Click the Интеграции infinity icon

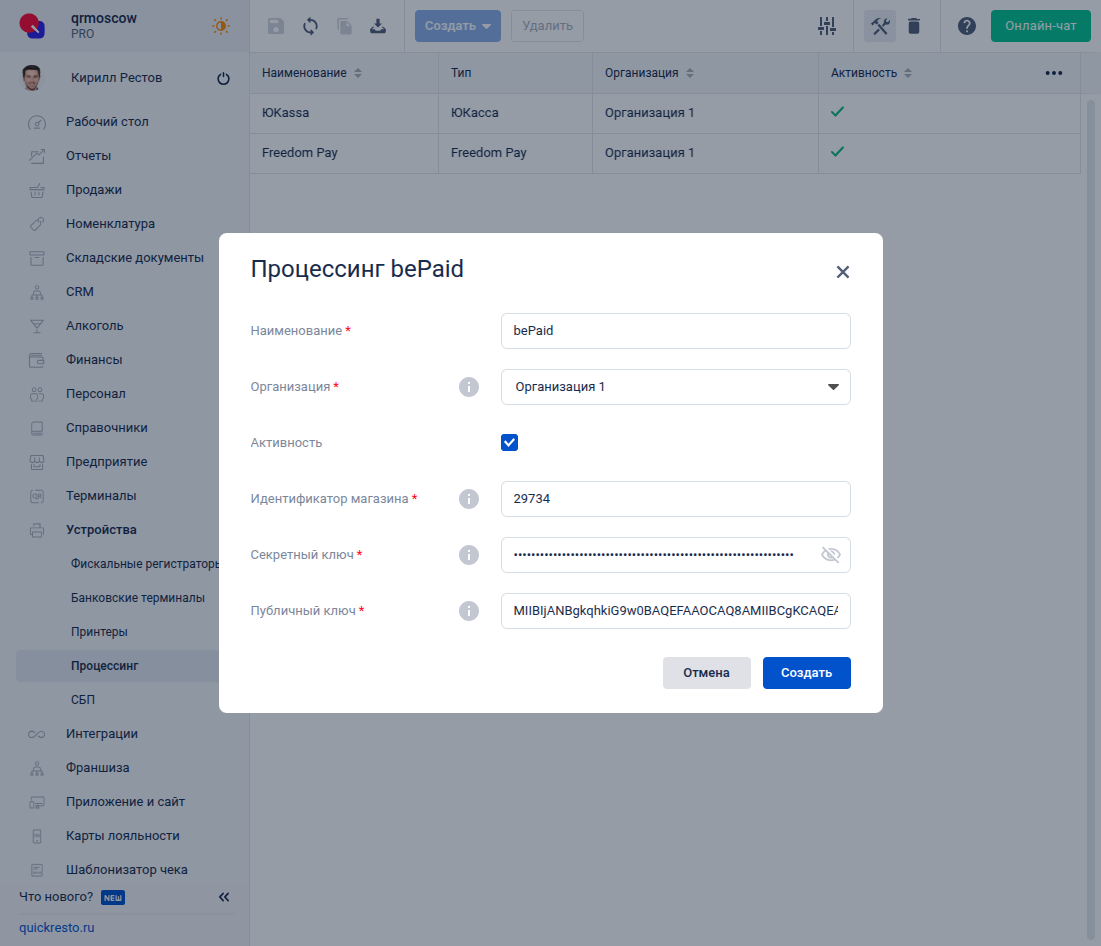(37, 734)
